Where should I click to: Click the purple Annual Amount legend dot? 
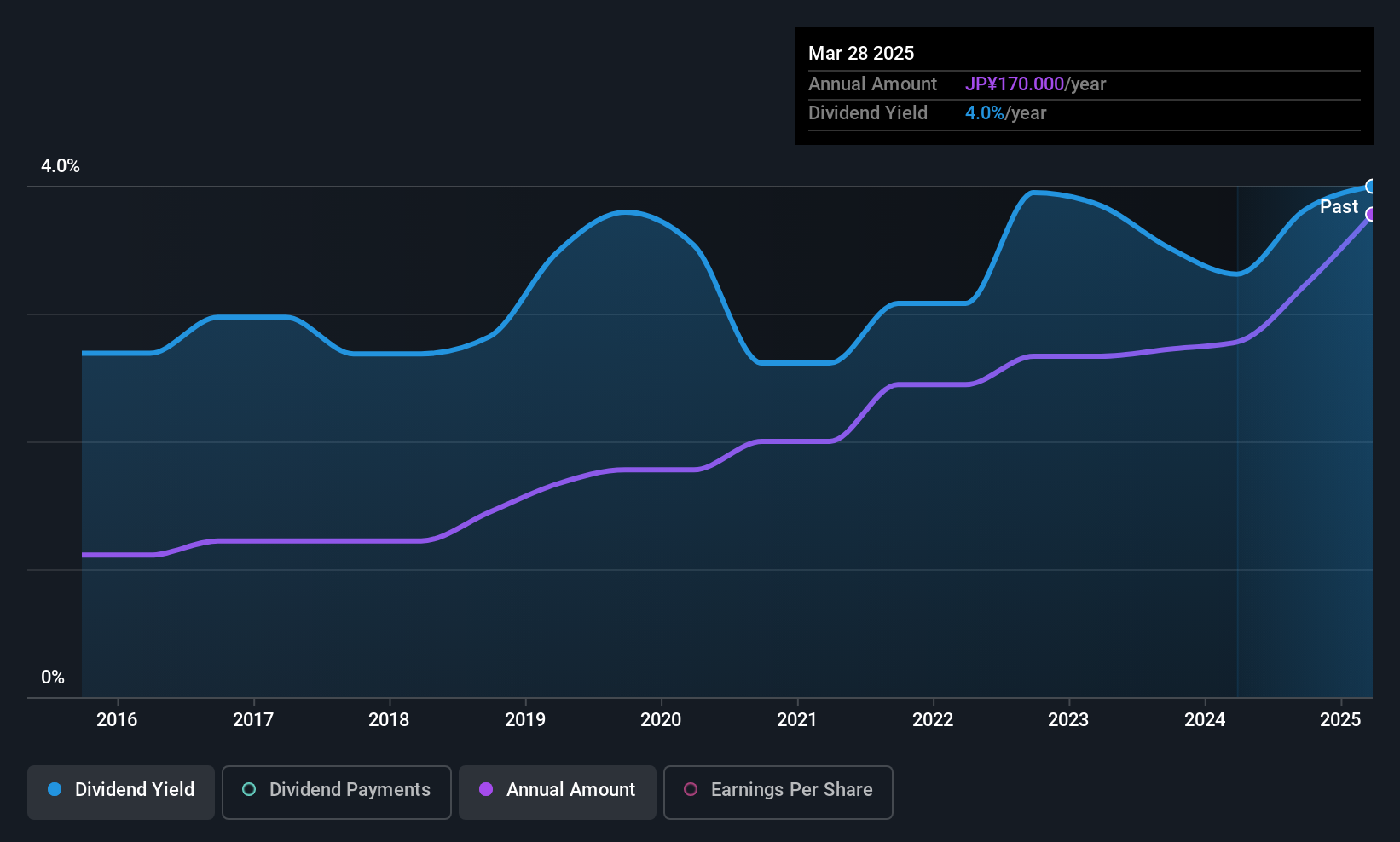pos(486,790)
